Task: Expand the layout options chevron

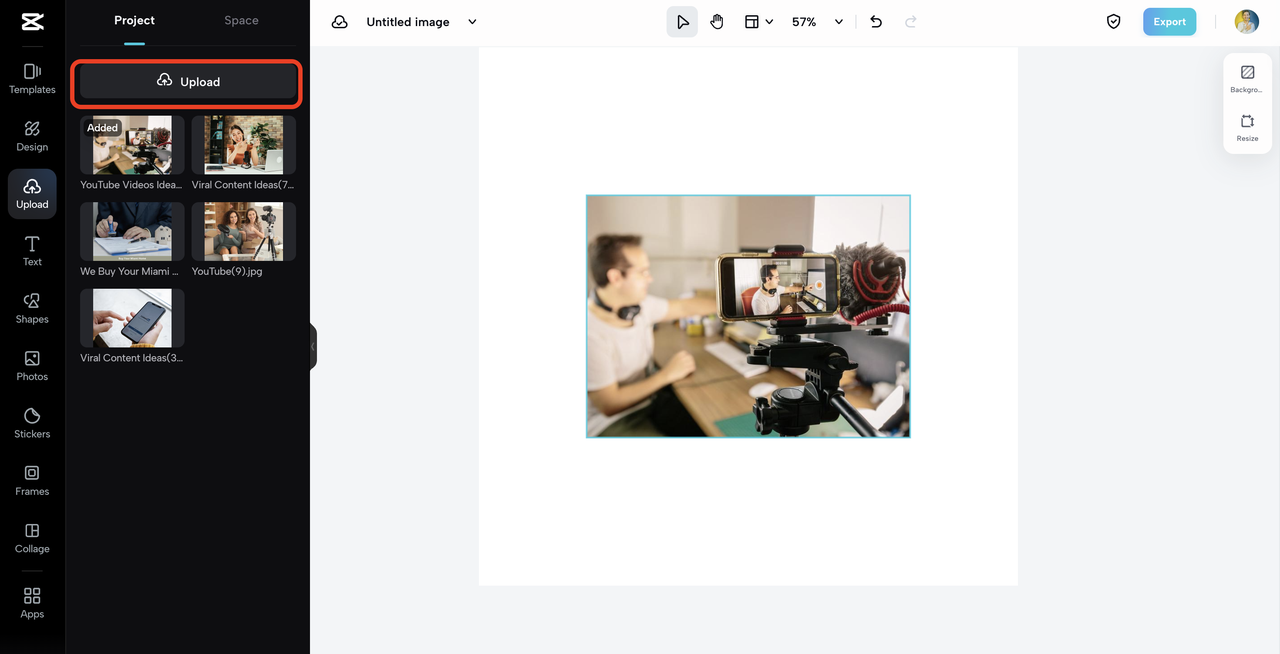Action: (x=769, y=22)
